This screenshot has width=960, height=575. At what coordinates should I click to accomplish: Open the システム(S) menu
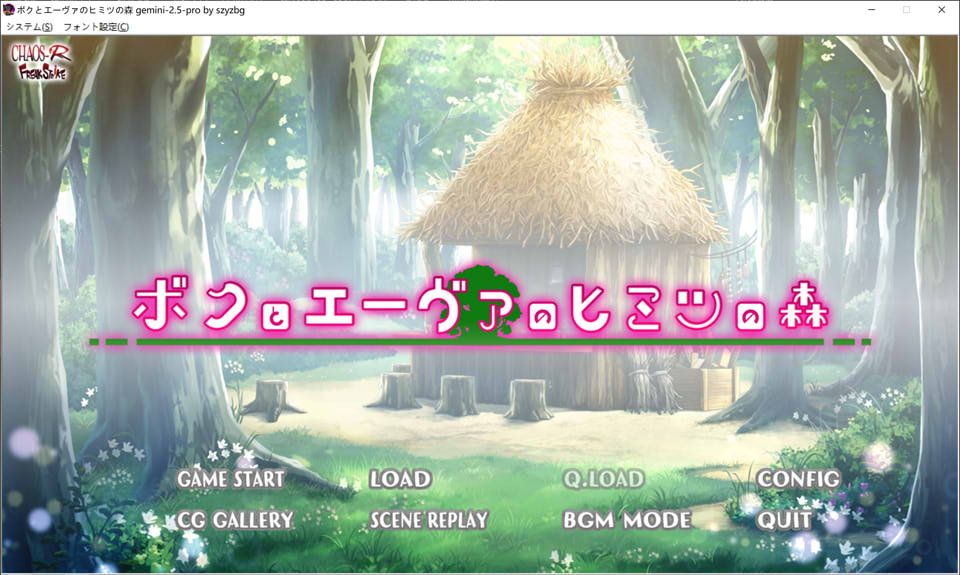29,27
